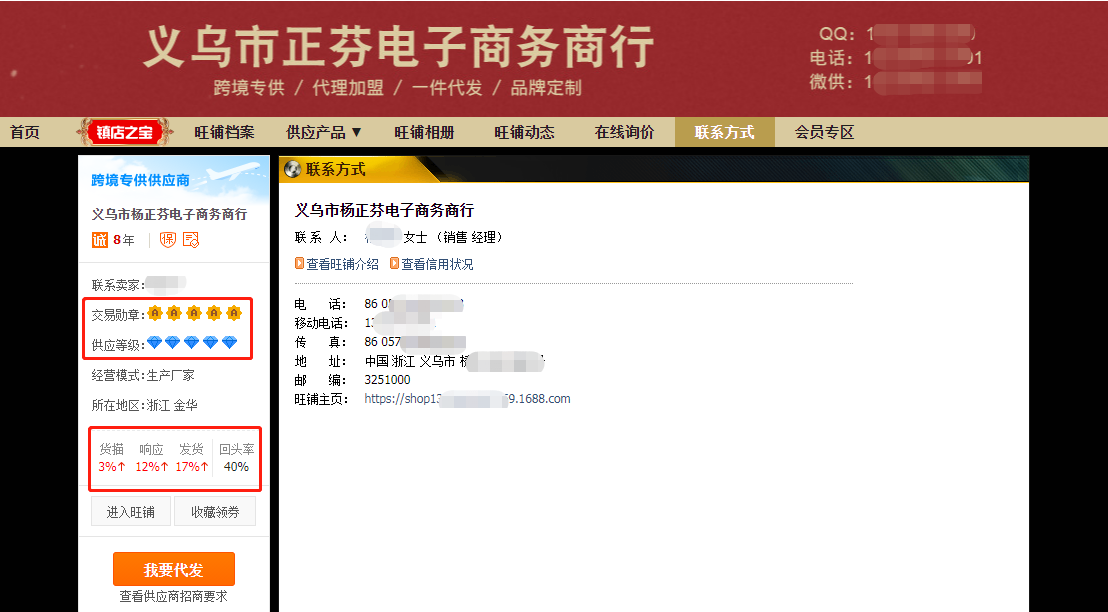Viewport: 1108px width, 612px height.
Task: Select the 在线询价 tab
Action: [x=625, y=132]
